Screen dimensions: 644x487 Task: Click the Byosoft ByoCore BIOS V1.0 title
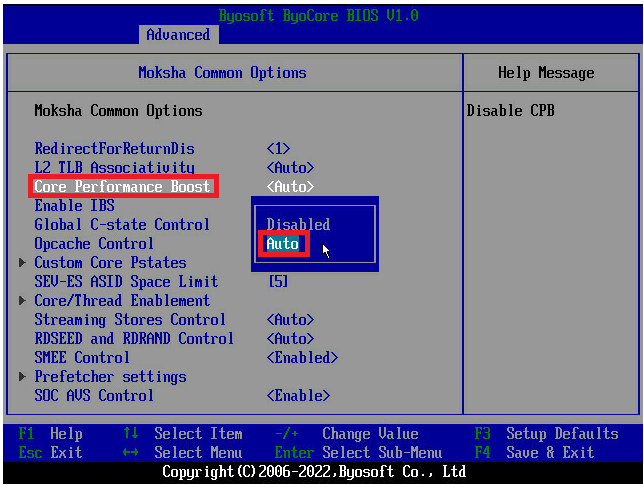319,16
